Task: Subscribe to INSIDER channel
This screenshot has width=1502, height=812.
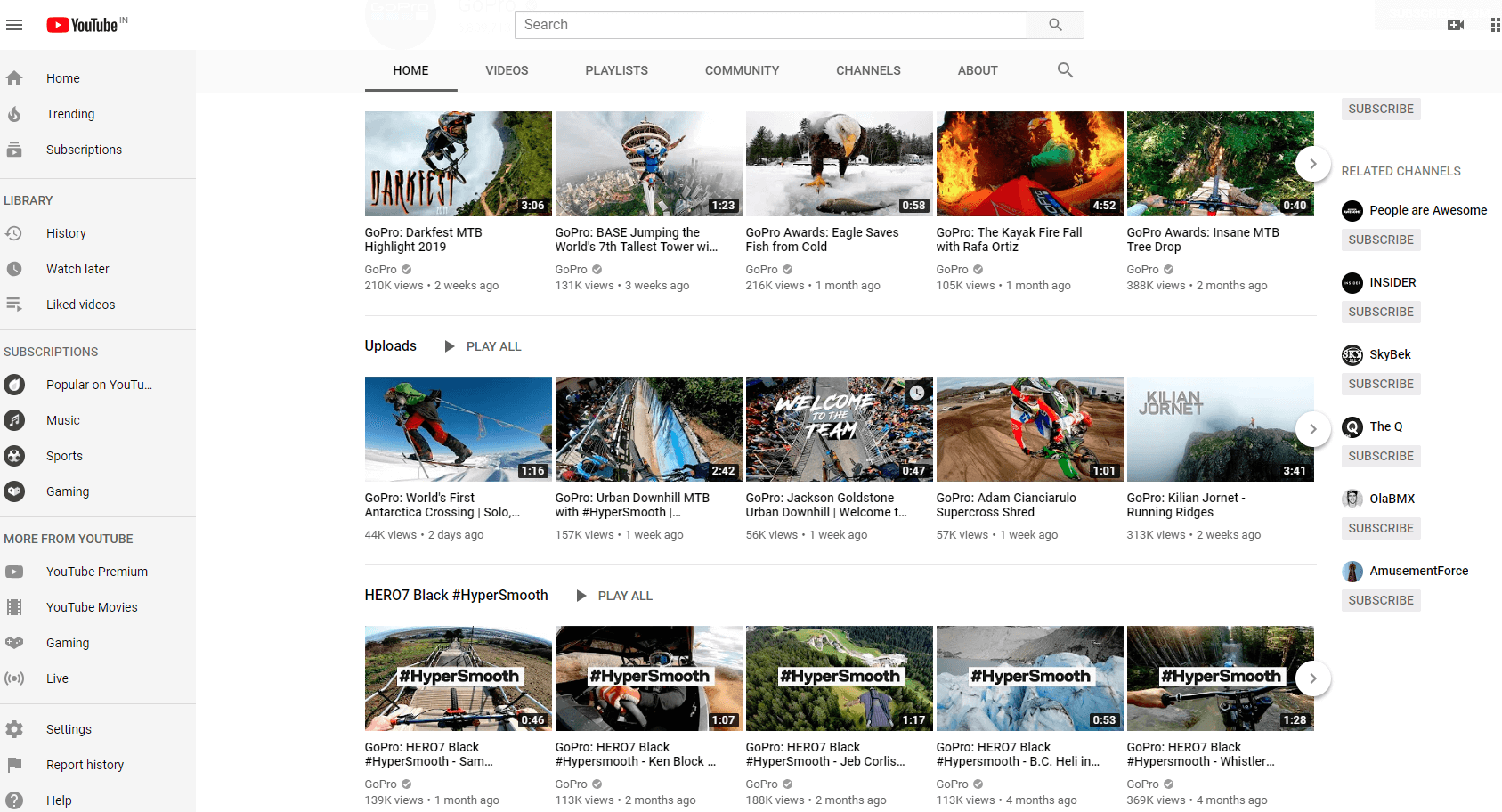Action: coord(1381,312)
